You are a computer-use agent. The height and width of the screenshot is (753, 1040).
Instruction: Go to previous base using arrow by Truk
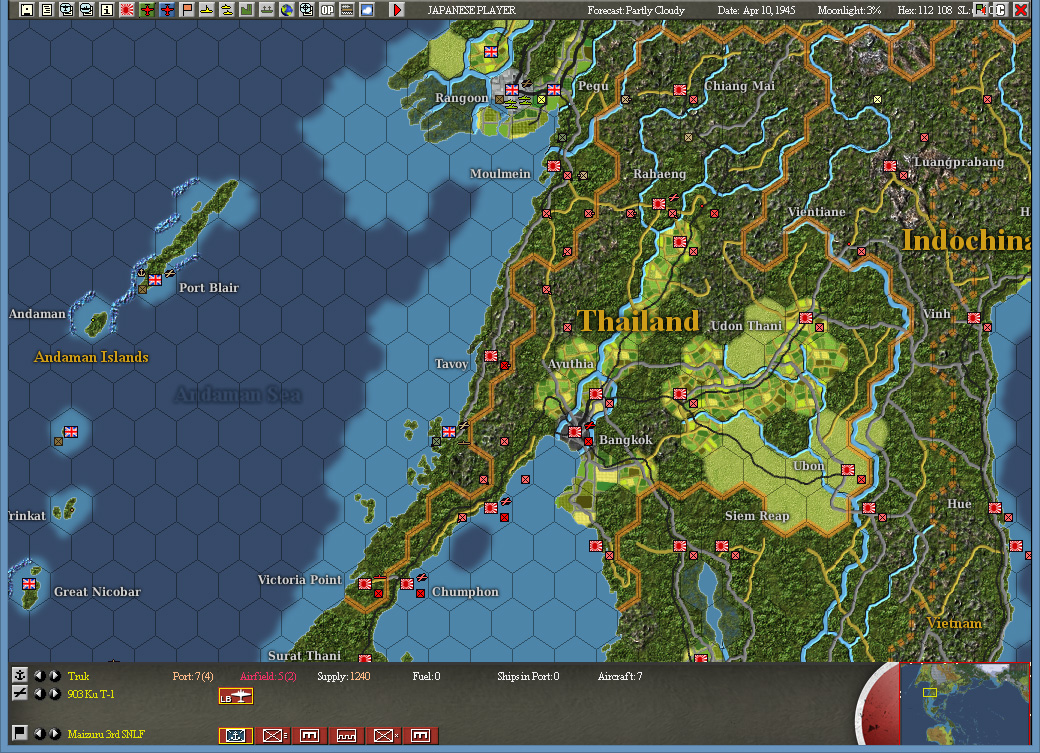click(x=40, y=675)
